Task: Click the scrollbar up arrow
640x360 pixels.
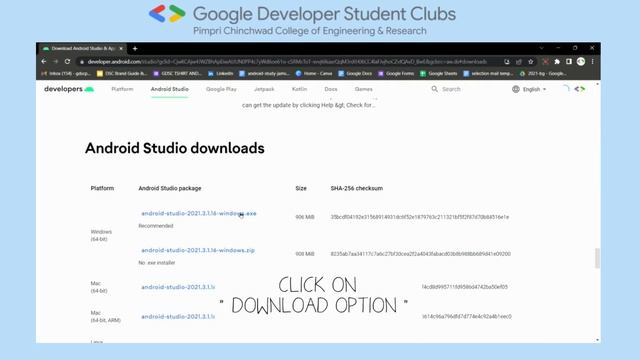Action: pyautogui.click(x=597, y=84)
